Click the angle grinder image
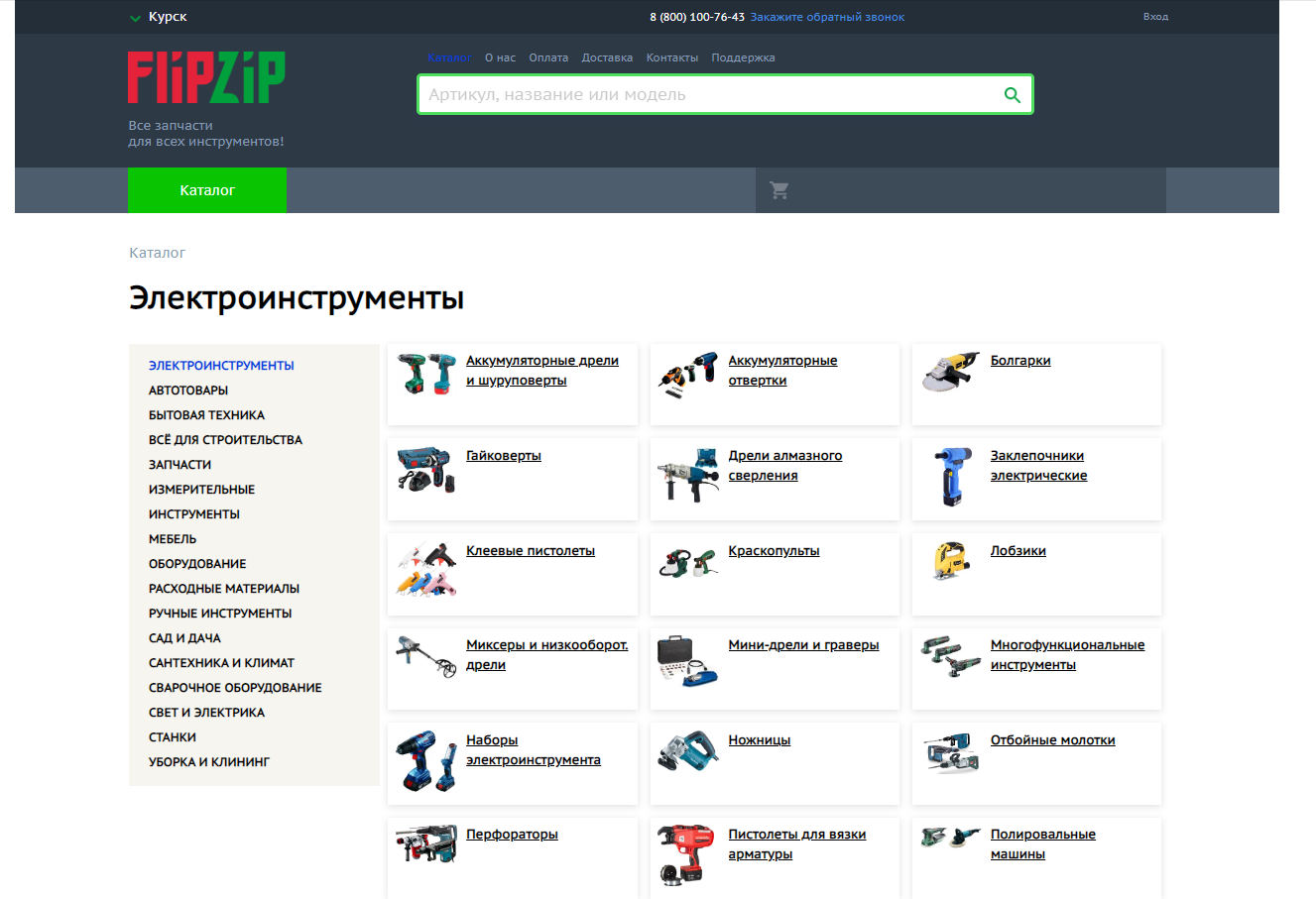The width and height of the screenshot is (1316, 899). pos(951,373)
